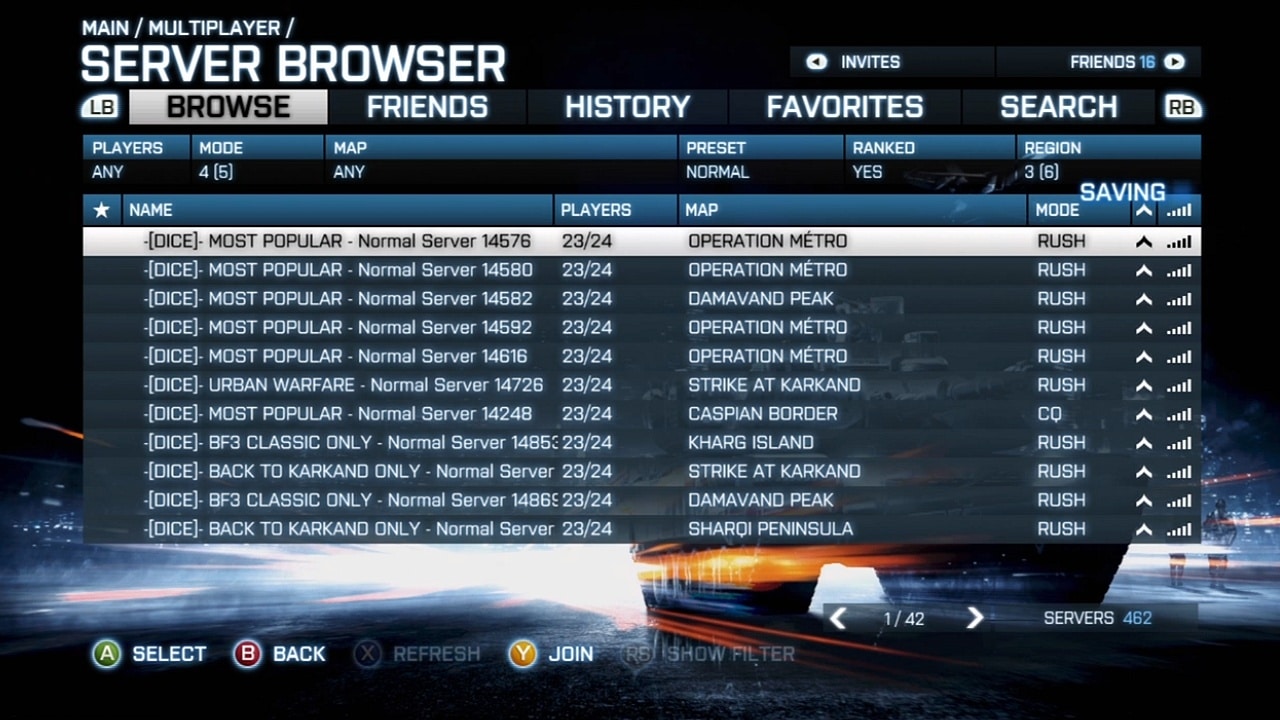Click signal strength icon in column header

[x=1179, y=210]
